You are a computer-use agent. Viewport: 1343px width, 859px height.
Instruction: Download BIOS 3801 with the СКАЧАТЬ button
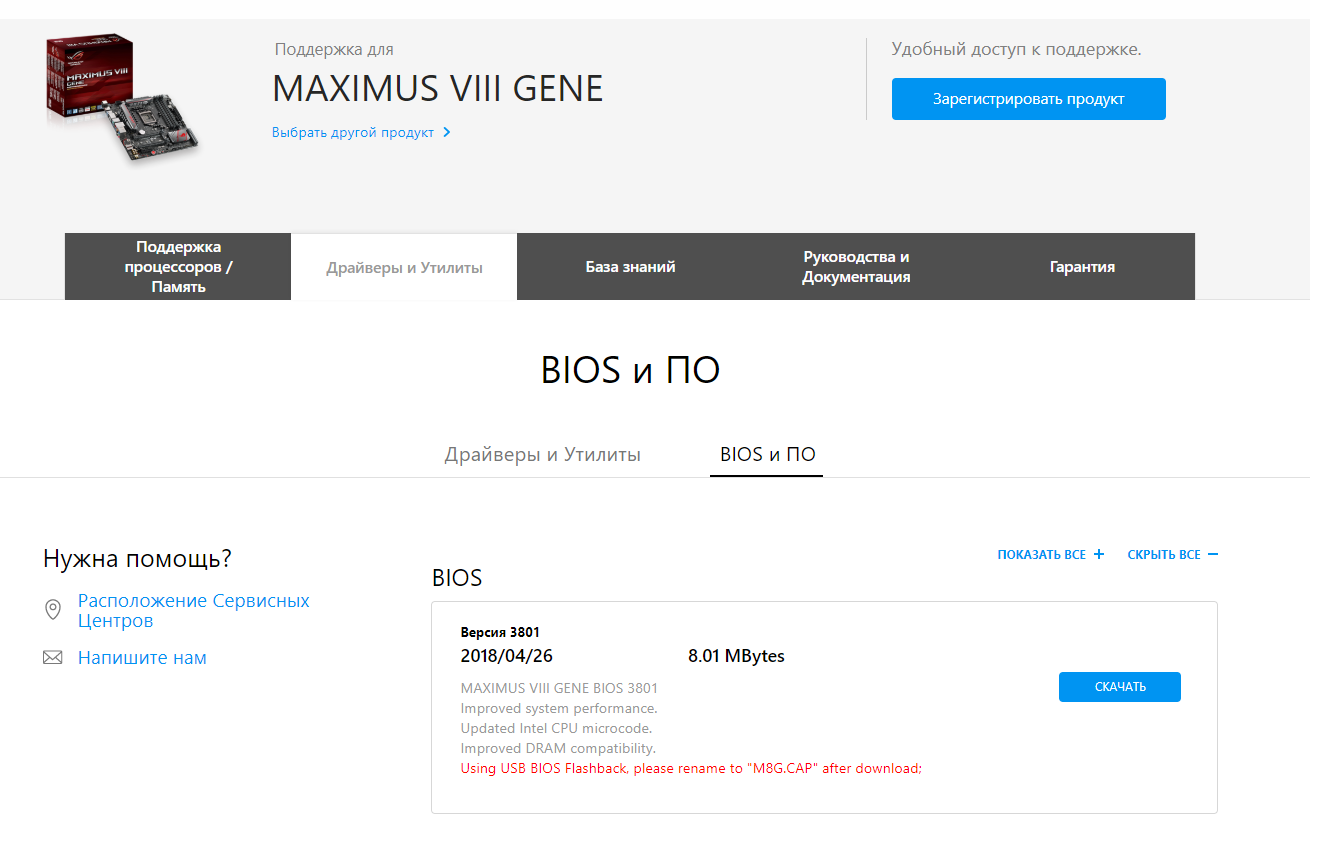coord(1119,687)
